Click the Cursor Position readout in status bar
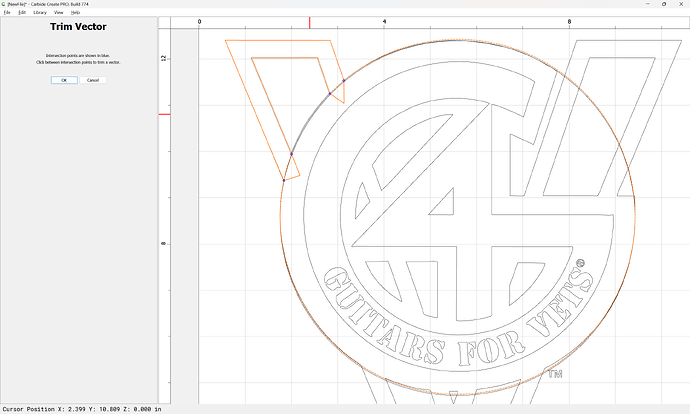Viewport: 690px width, 414px height. (82, 409)
